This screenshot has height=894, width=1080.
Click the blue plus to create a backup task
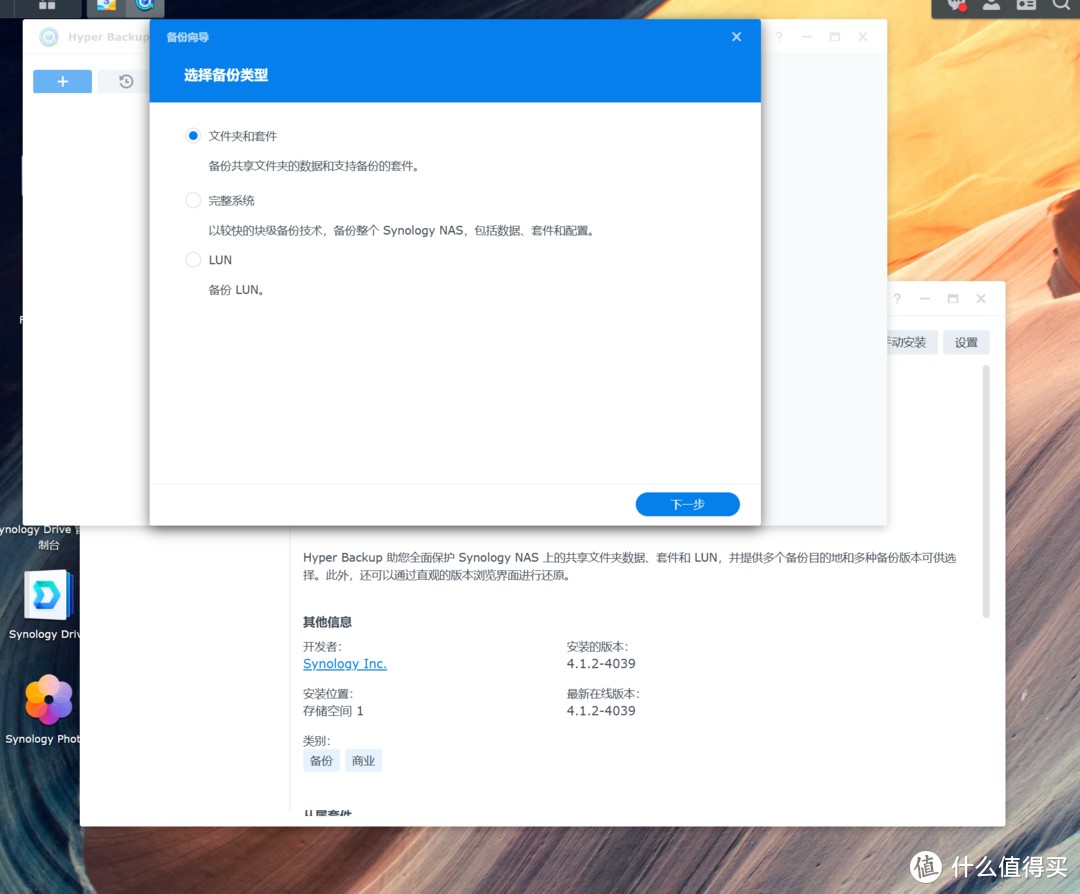tap(62, 81)
